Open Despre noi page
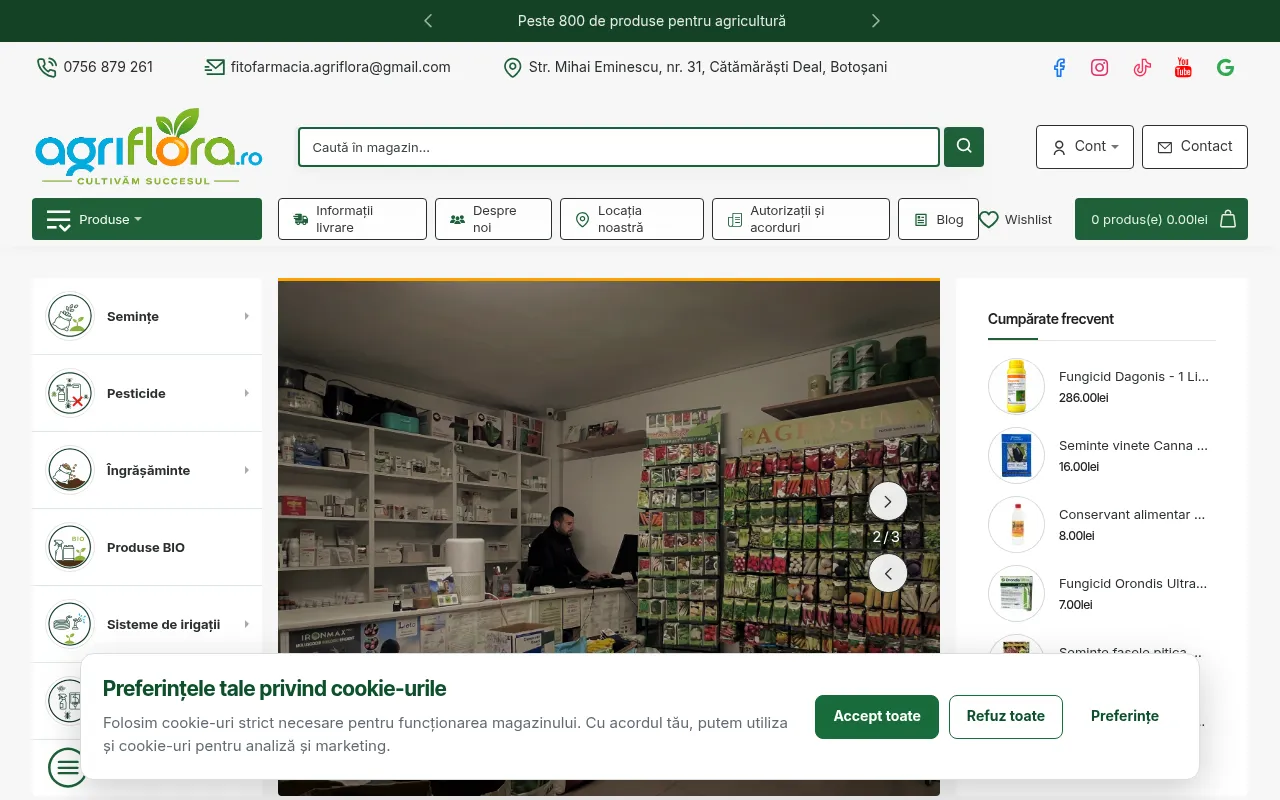The width and height of the screenshot is (1280, 800). point(493,219)
